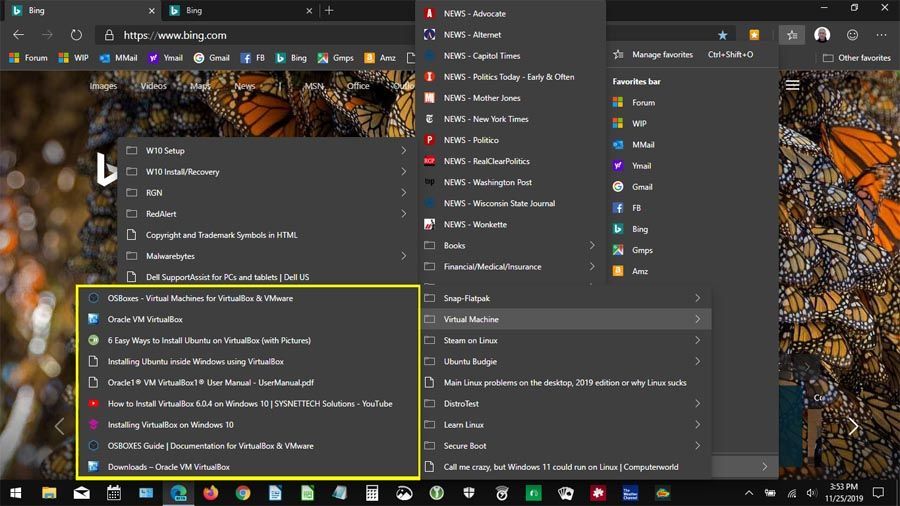Image resolution: width=900 pixels, height=506 pixels.
Task: Open the taskbar clock and date
Action: coord(844,493)
